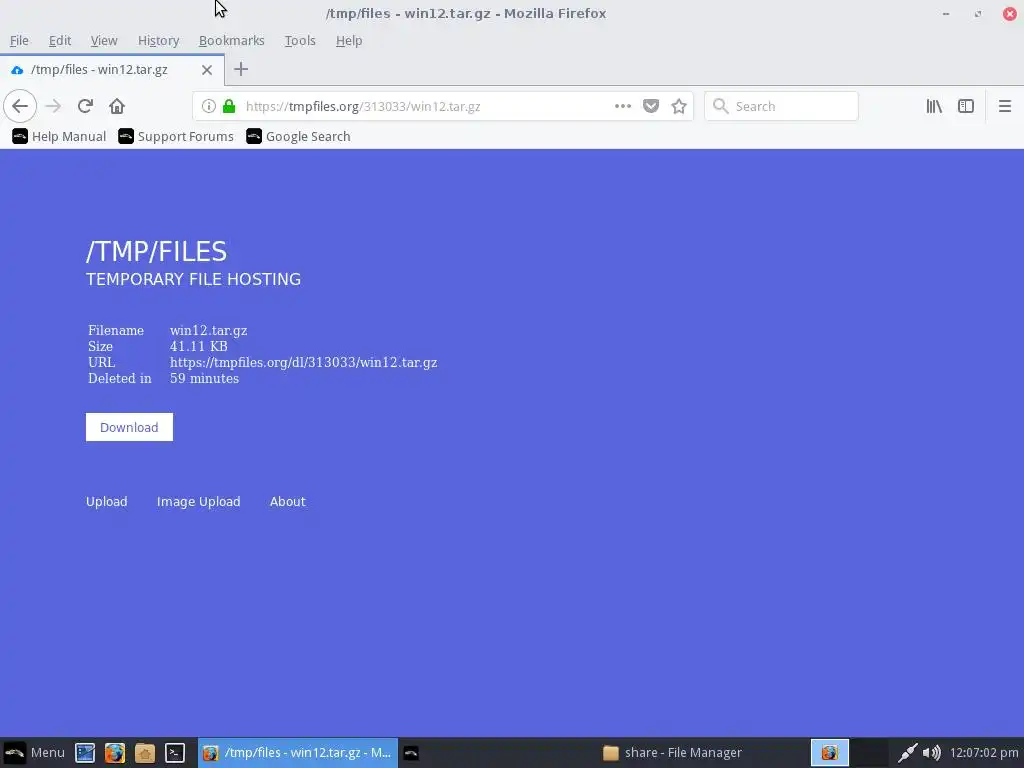The width and height of the screenshot is (1024, 768).
Task: Open the Help menu
Action: pos(349,40)
